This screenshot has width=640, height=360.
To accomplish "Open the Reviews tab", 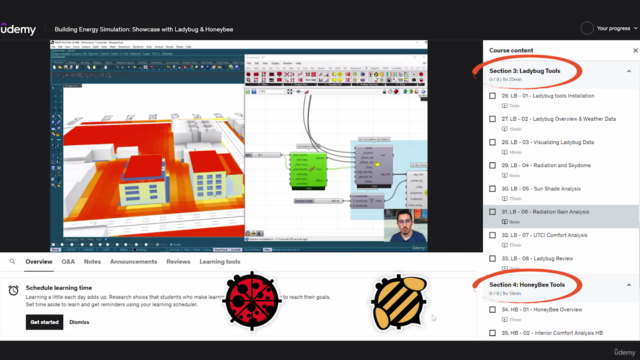I will 178,262.
